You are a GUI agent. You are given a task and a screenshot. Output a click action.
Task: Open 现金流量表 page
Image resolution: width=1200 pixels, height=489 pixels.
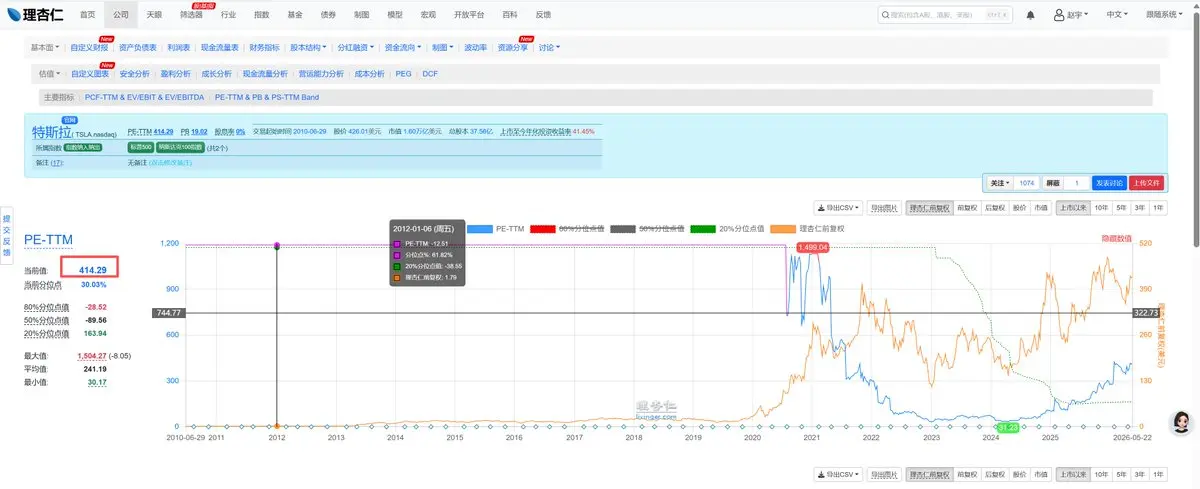pyautogui.click(x=221, y=47)
